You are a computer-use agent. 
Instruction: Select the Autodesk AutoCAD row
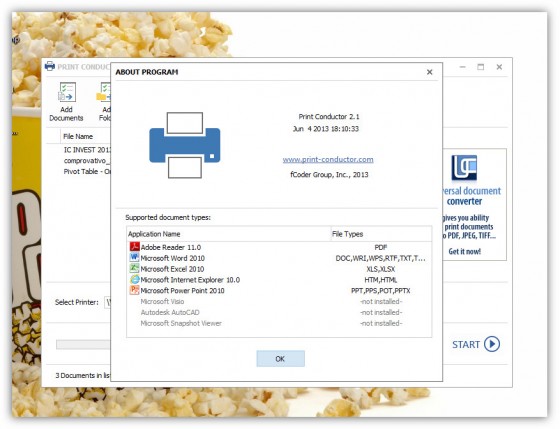(x=279, y=312)
